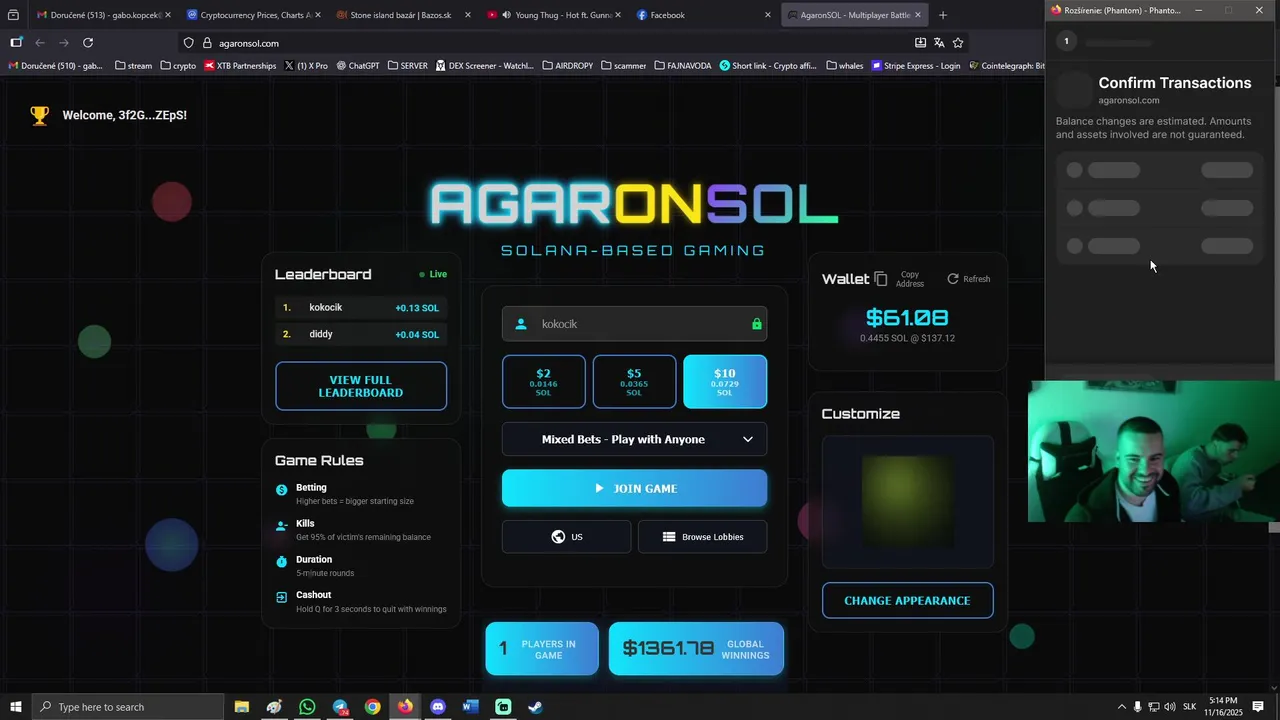Open Microsoft Word from taskbar
This screenshot has width=1280, height=720.
tap(470, 707)
